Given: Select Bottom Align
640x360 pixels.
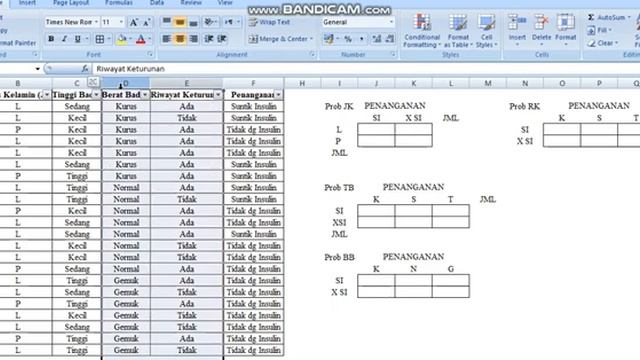Looking at the screenshot, I should (x=193, y=22).
